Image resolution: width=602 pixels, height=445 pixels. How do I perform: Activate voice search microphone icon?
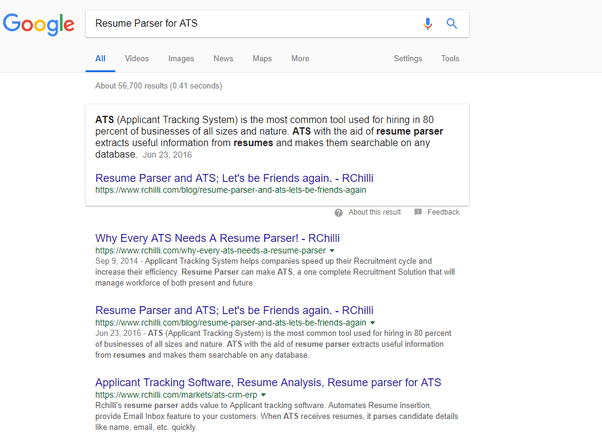click(427, 23)
